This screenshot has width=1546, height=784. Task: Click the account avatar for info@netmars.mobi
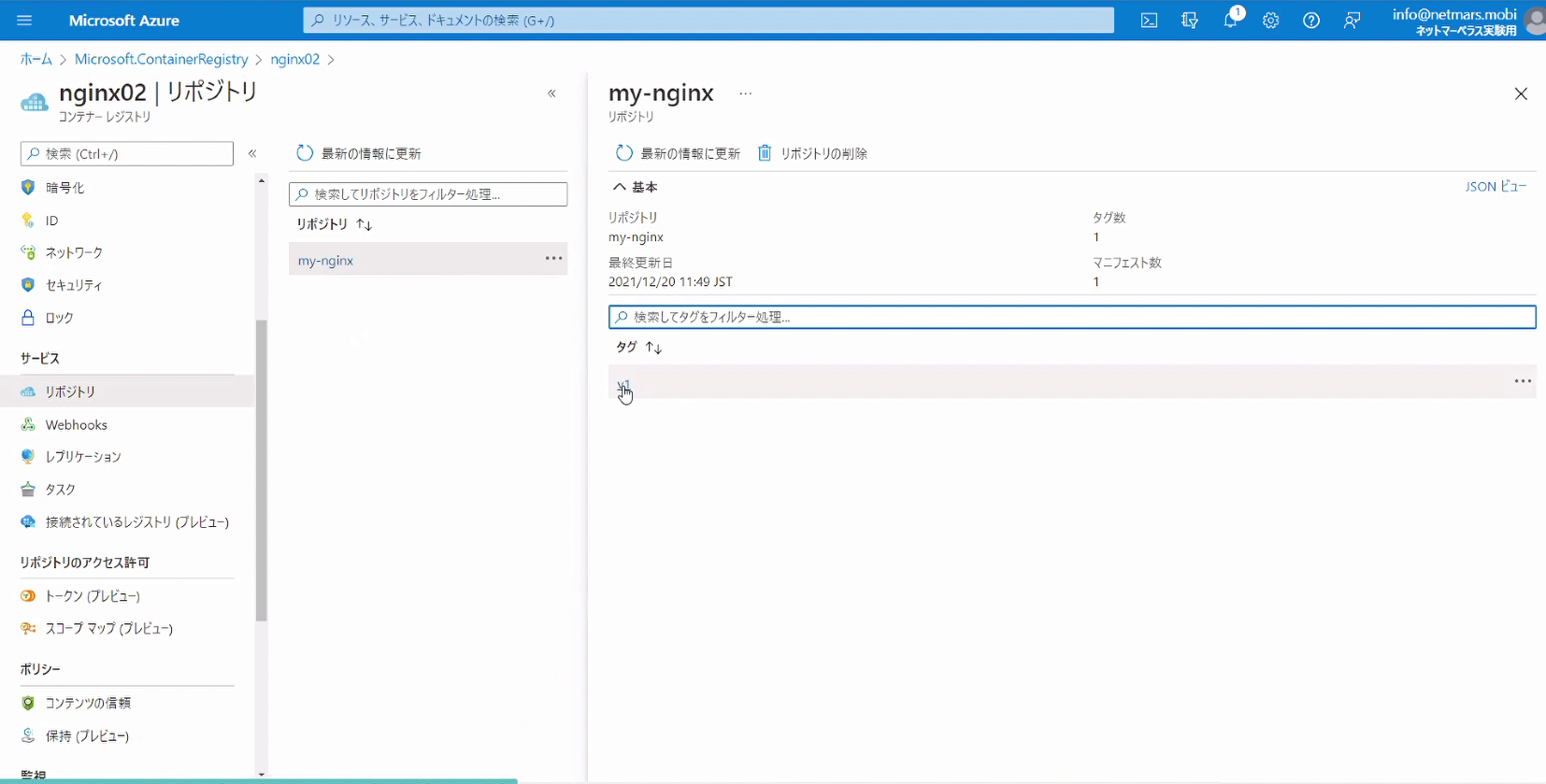(x=1536, y=21)
